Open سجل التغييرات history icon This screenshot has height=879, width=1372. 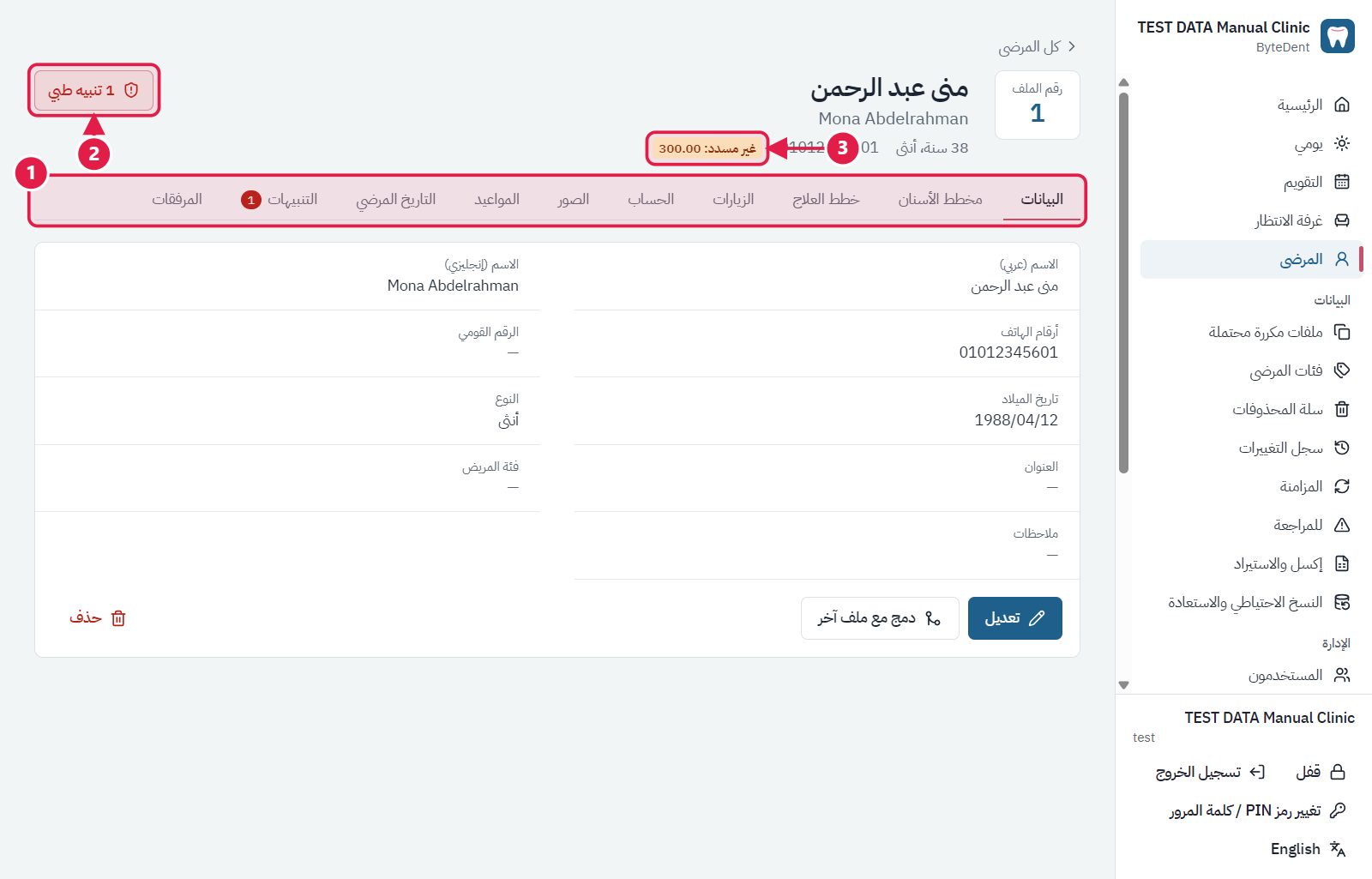point(1342,448)
